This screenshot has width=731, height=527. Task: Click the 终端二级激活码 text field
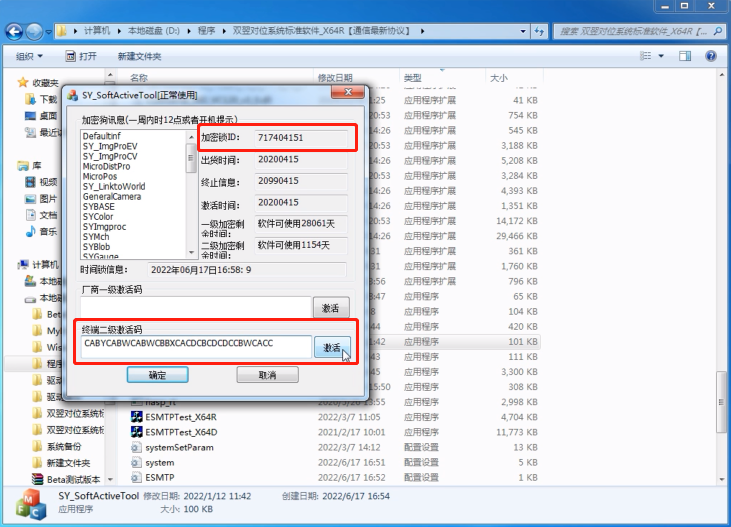[x=195, y=345]
